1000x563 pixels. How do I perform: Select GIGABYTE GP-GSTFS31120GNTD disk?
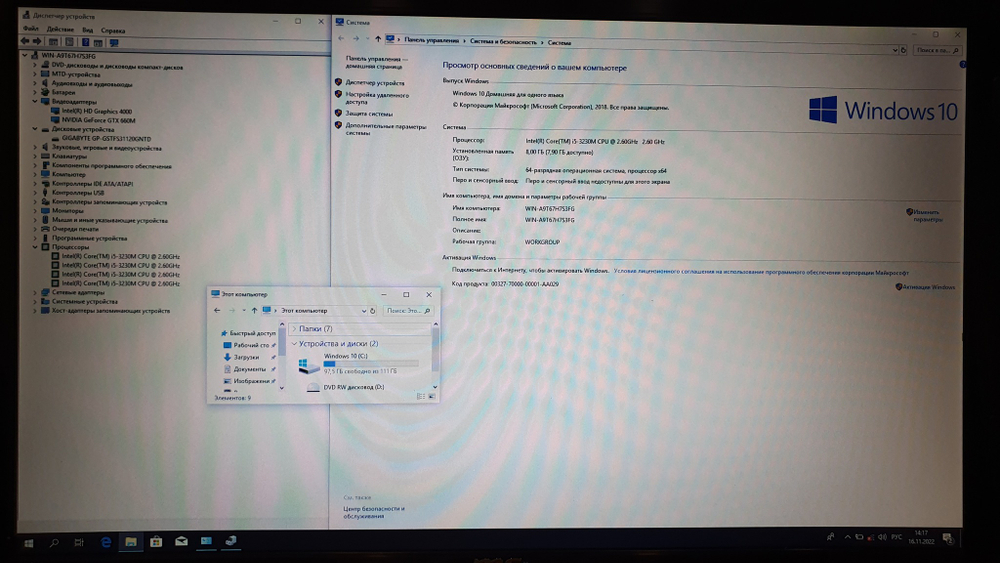(x=106, y=138)
